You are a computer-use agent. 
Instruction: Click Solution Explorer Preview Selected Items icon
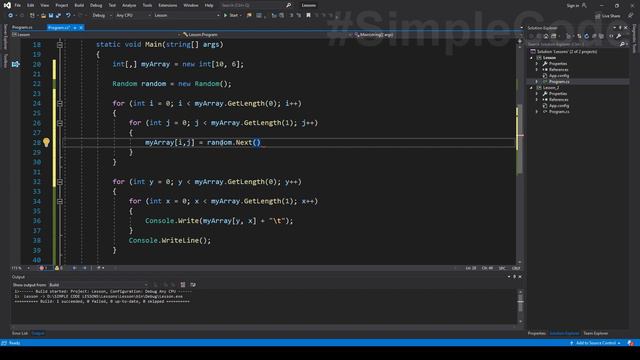[x=611, y=36]
